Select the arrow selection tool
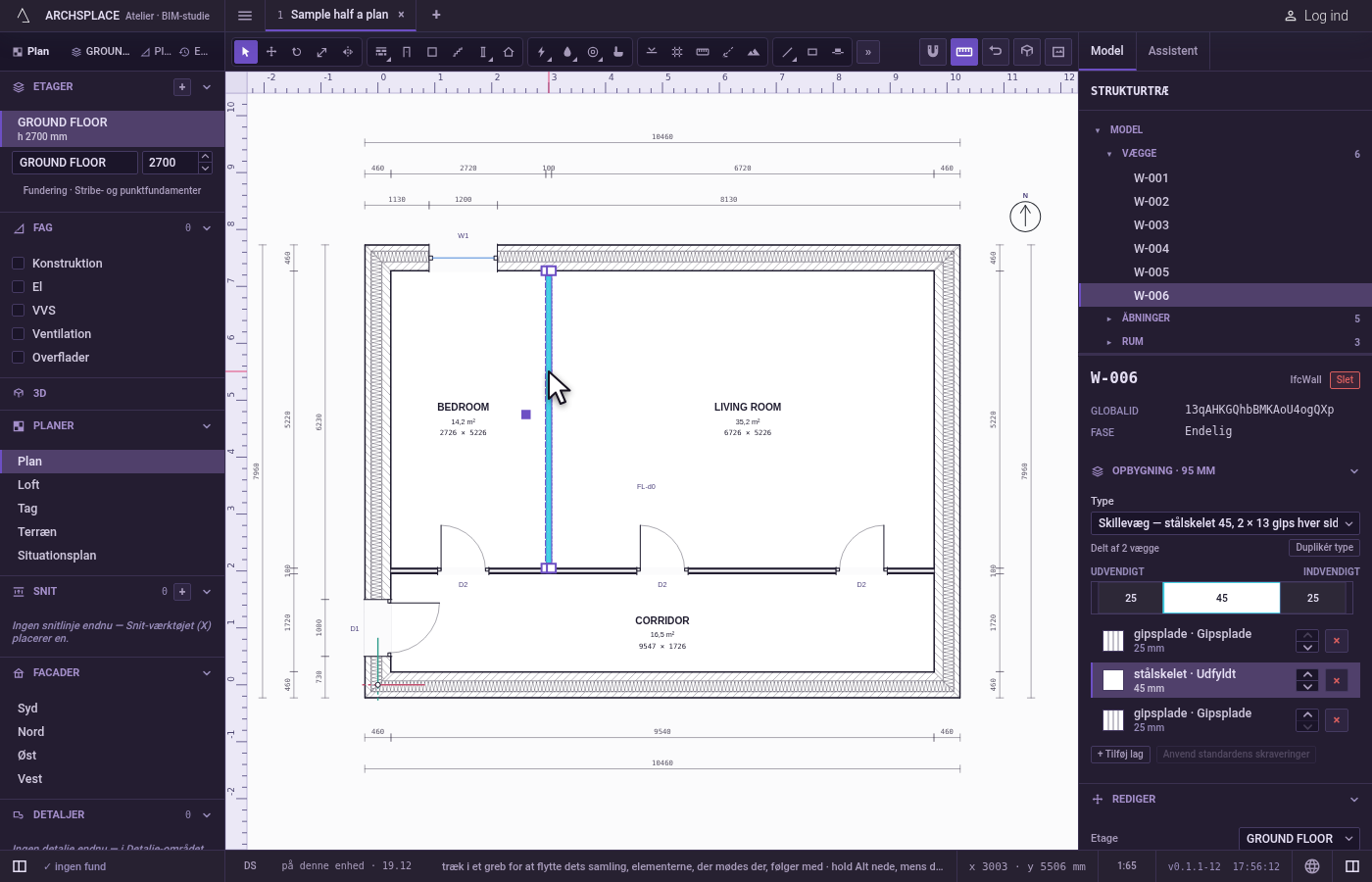The image size is (1372, 882). 246,52
